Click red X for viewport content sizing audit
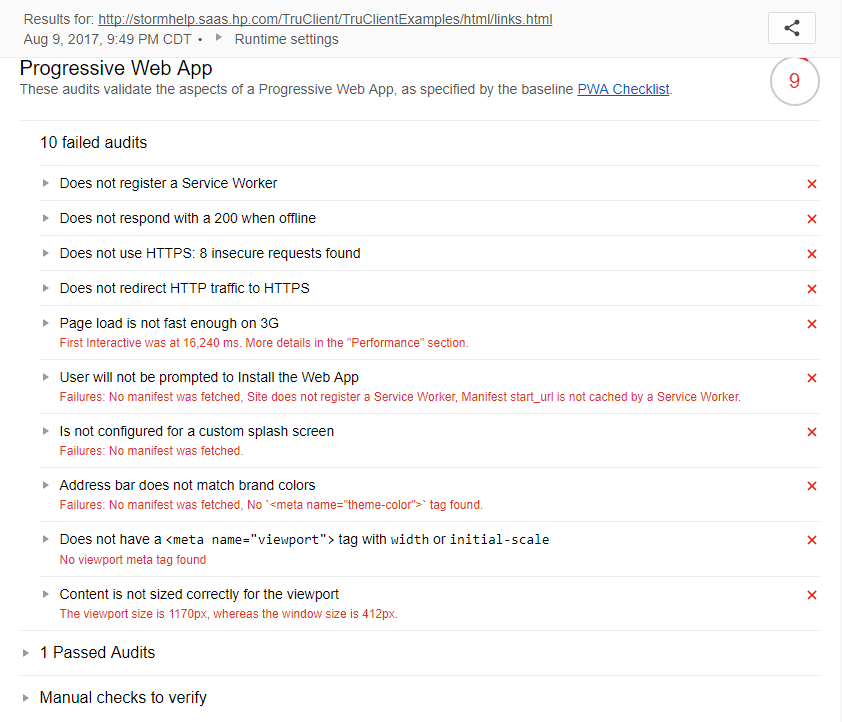Viewport: 842px width, 722px height. tap(811, 595)
